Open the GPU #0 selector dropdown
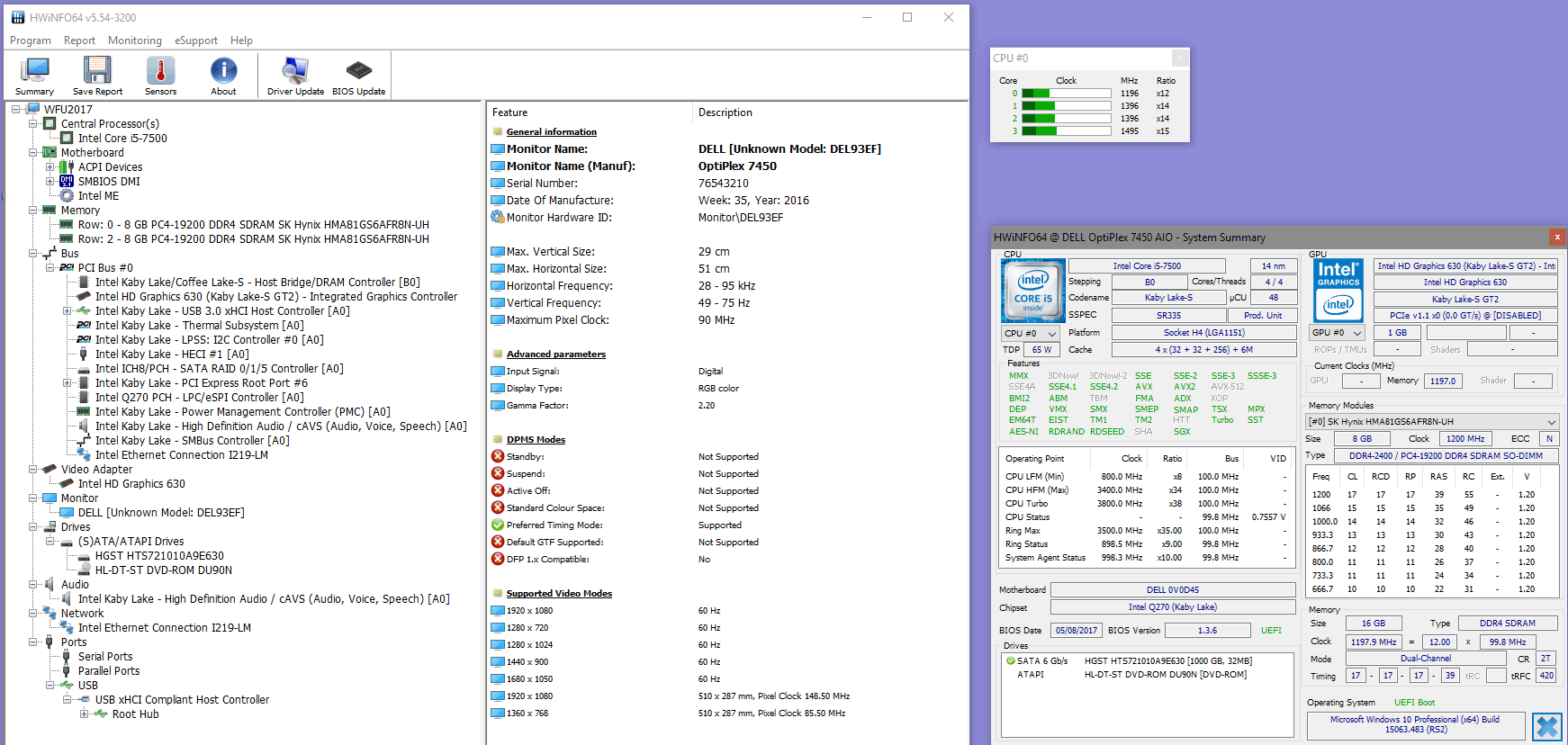 point(1337,333)
